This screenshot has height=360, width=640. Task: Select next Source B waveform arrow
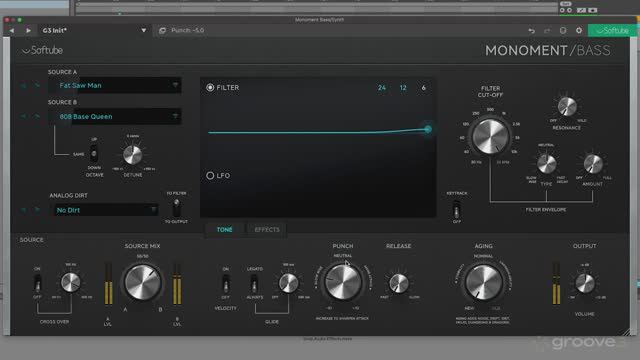coord(37,116)
